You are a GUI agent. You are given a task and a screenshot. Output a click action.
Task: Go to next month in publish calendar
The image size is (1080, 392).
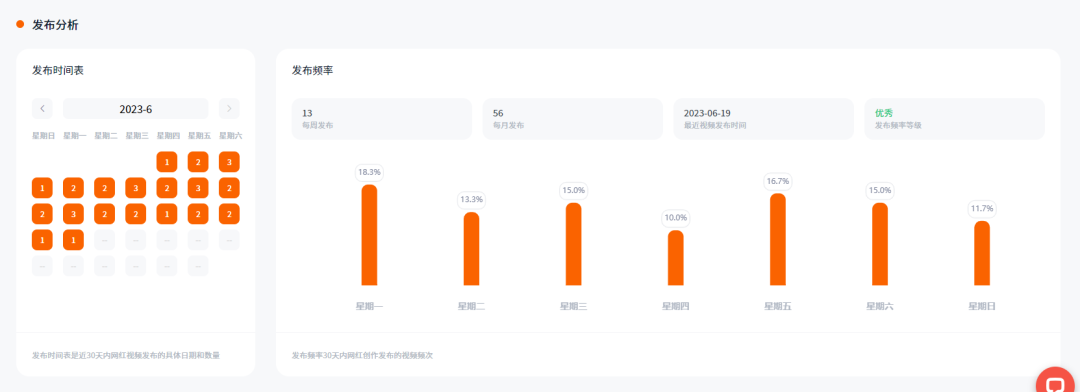[229, 109]
